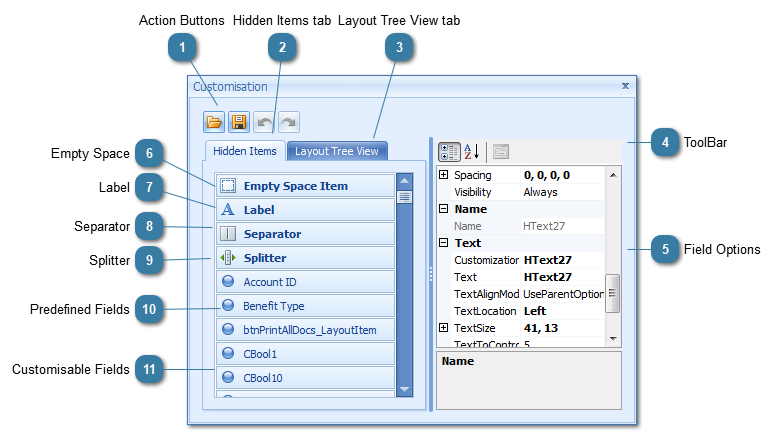
Task: Select the Label entry text in list
Action: pos(259,210)
